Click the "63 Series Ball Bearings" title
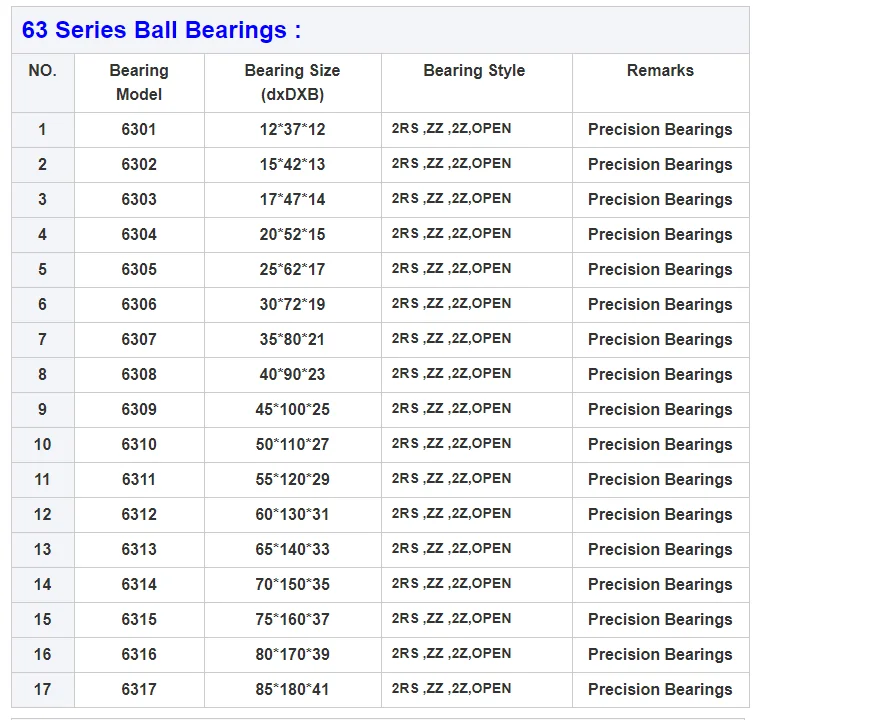Image resolution: width=870 pixels, height=720 pixels. (161, 30)
